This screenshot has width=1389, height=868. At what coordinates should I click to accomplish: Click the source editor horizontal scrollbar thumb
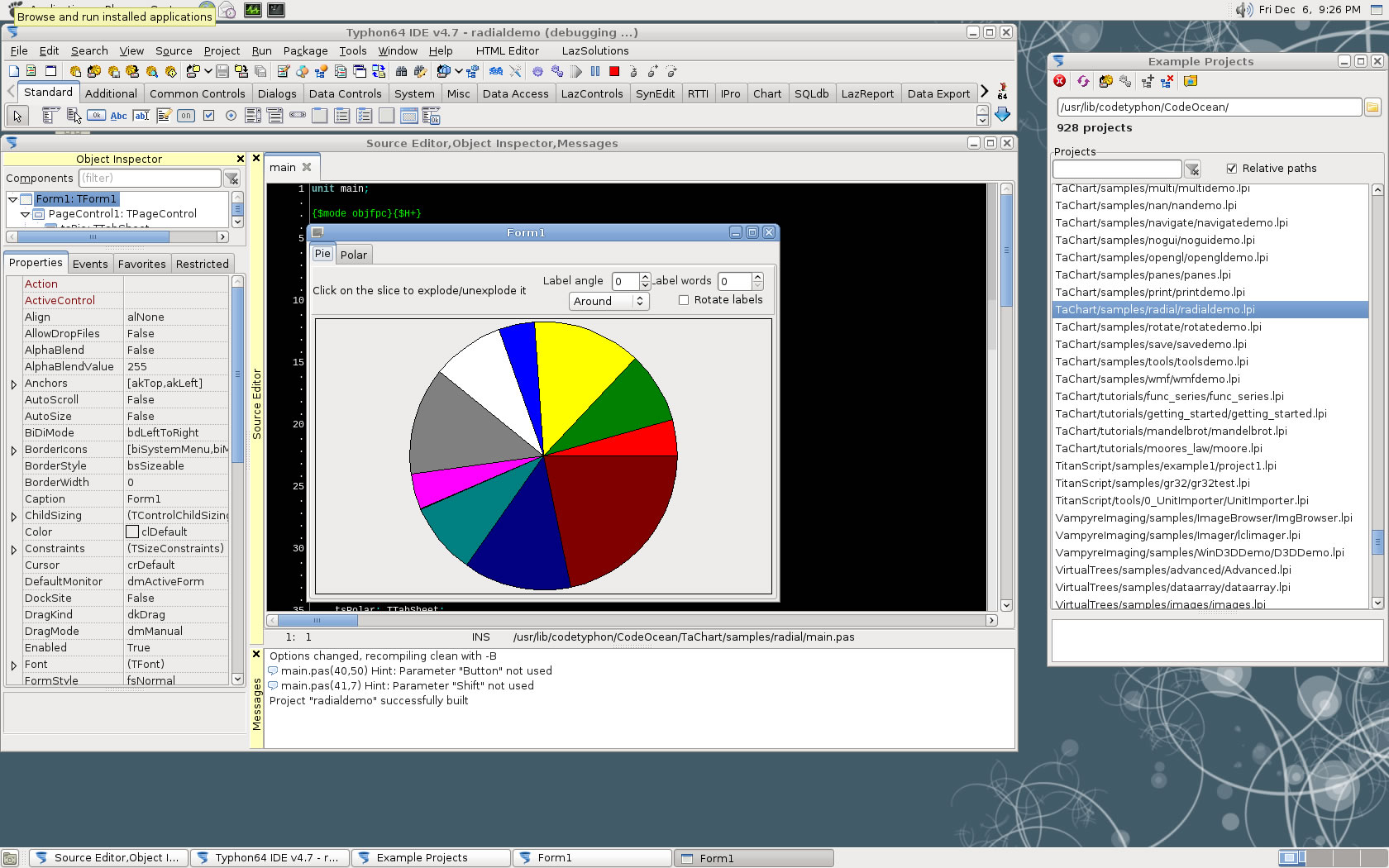[317, 620]
